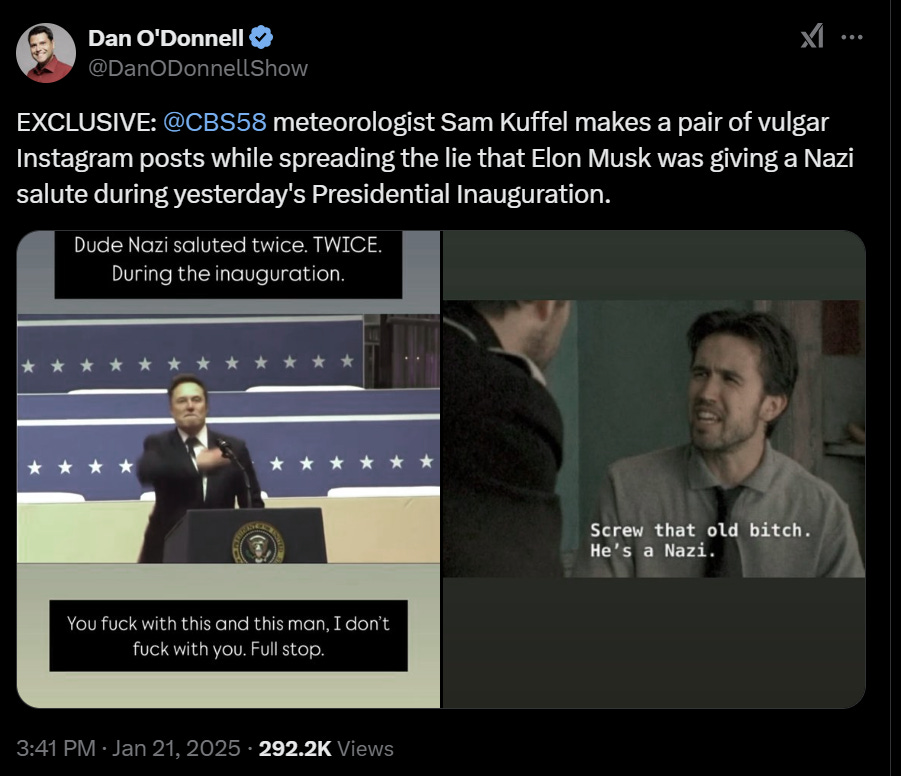Click the 3:41 PM timestamp
This screenshot has height=776, width=901.
pos(56,748)
